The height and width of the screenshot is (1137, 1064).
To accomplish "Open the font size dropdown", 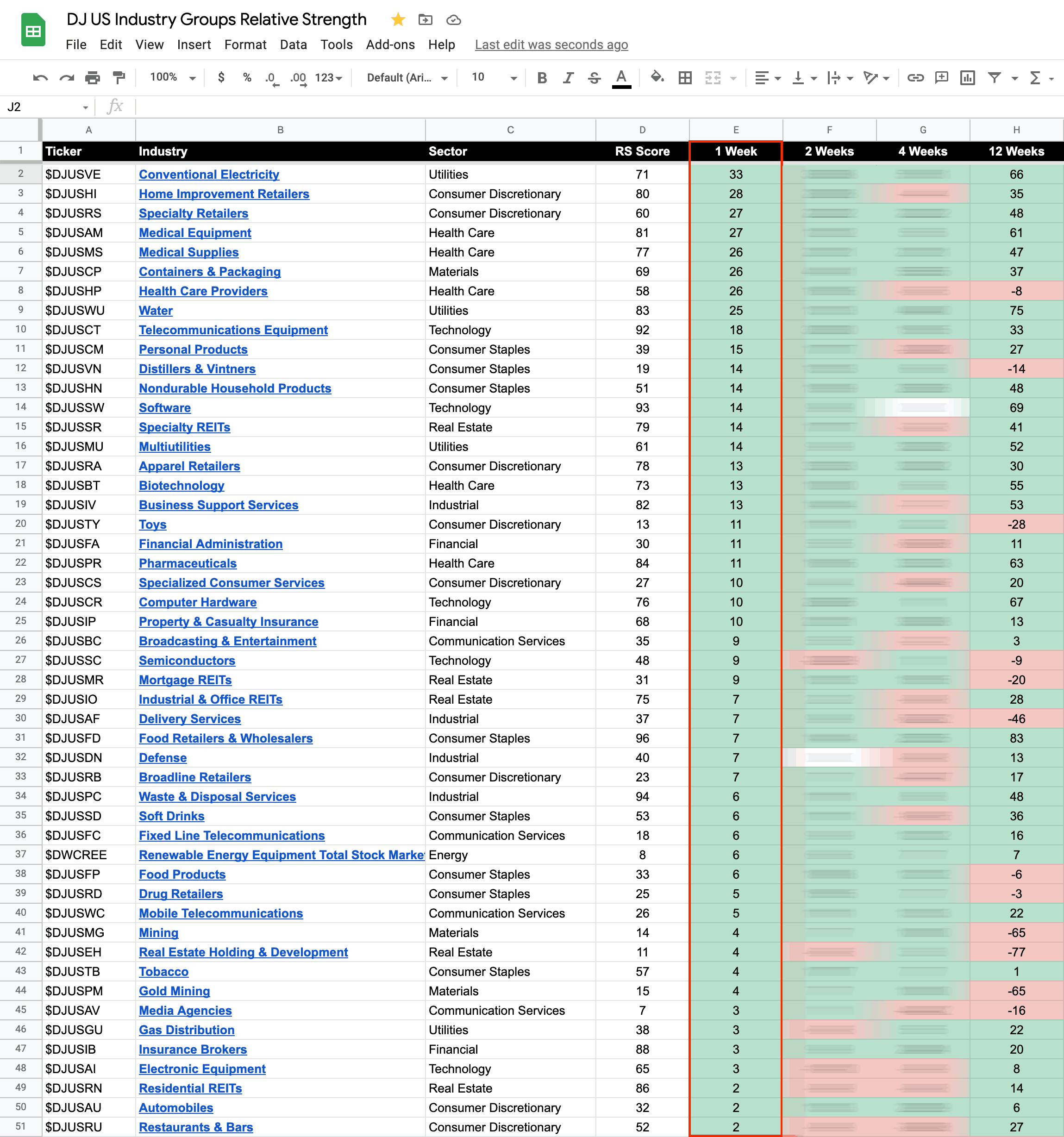I will coord(494,77).
